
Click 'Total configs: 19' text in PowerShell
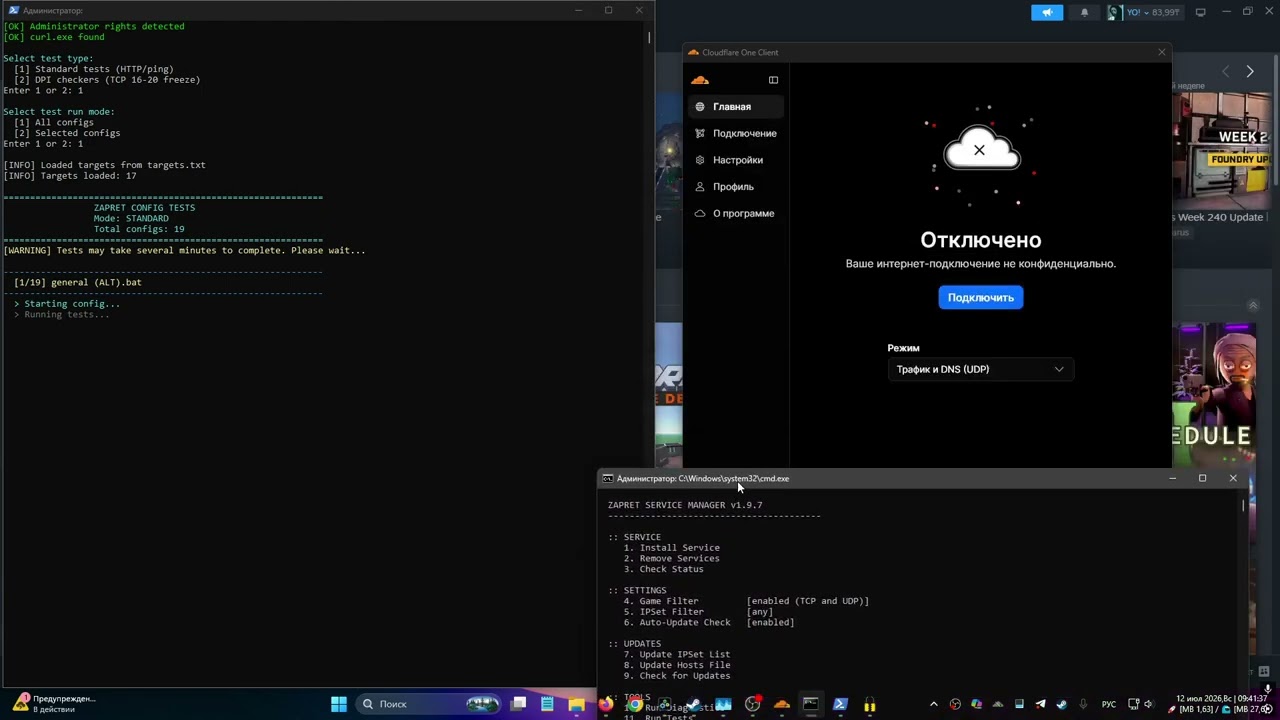tap(139, 229)
